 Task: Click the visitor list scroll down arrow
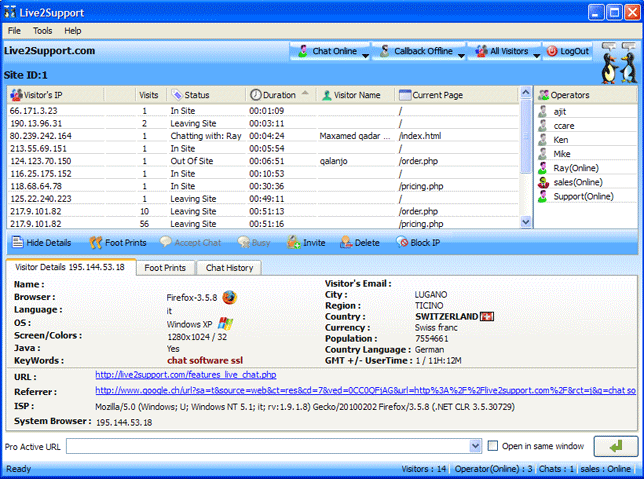click(526, 222)
